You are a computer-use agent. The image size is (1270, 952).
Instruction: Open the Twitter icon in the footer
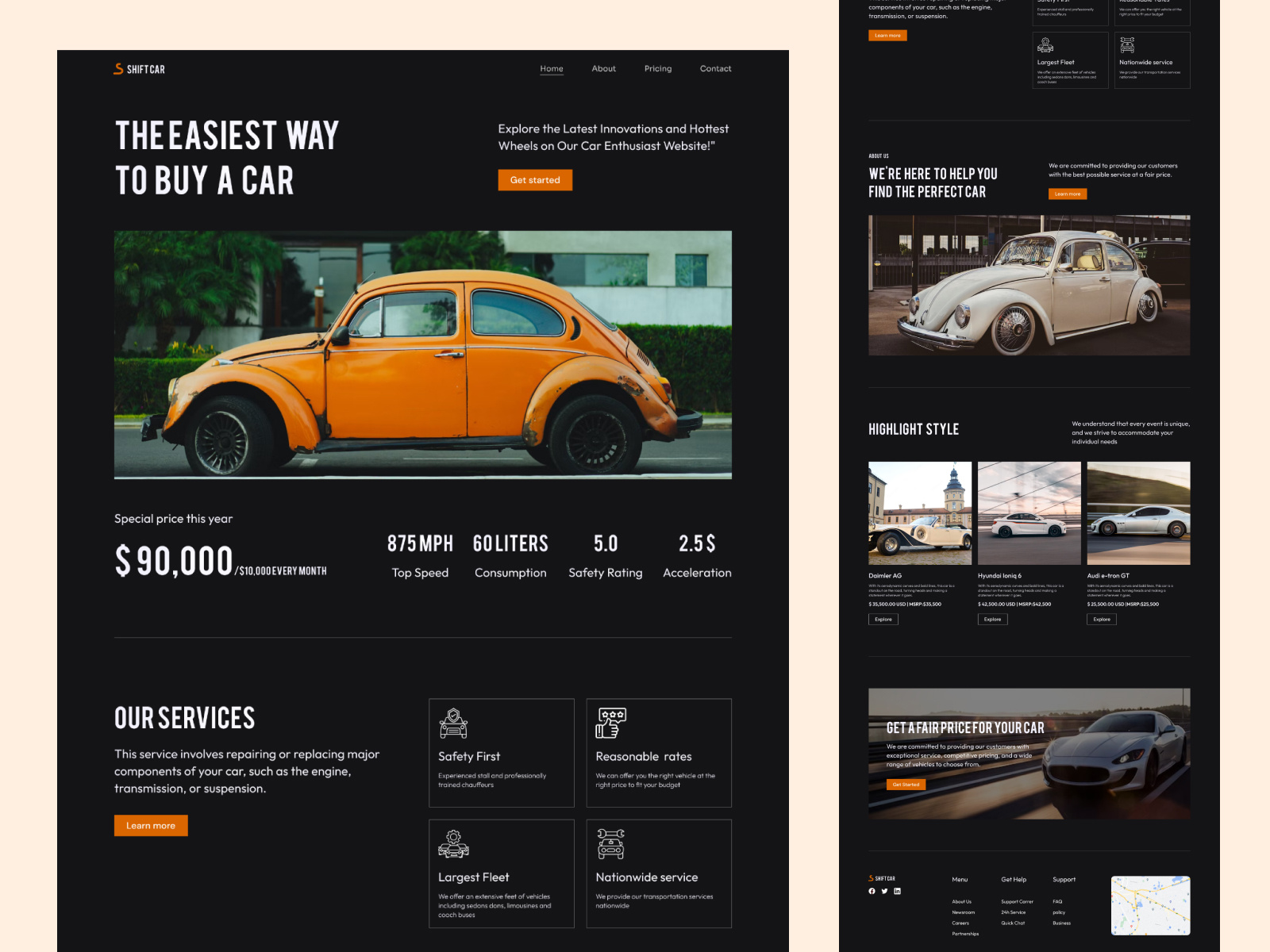tap(884, 891)
